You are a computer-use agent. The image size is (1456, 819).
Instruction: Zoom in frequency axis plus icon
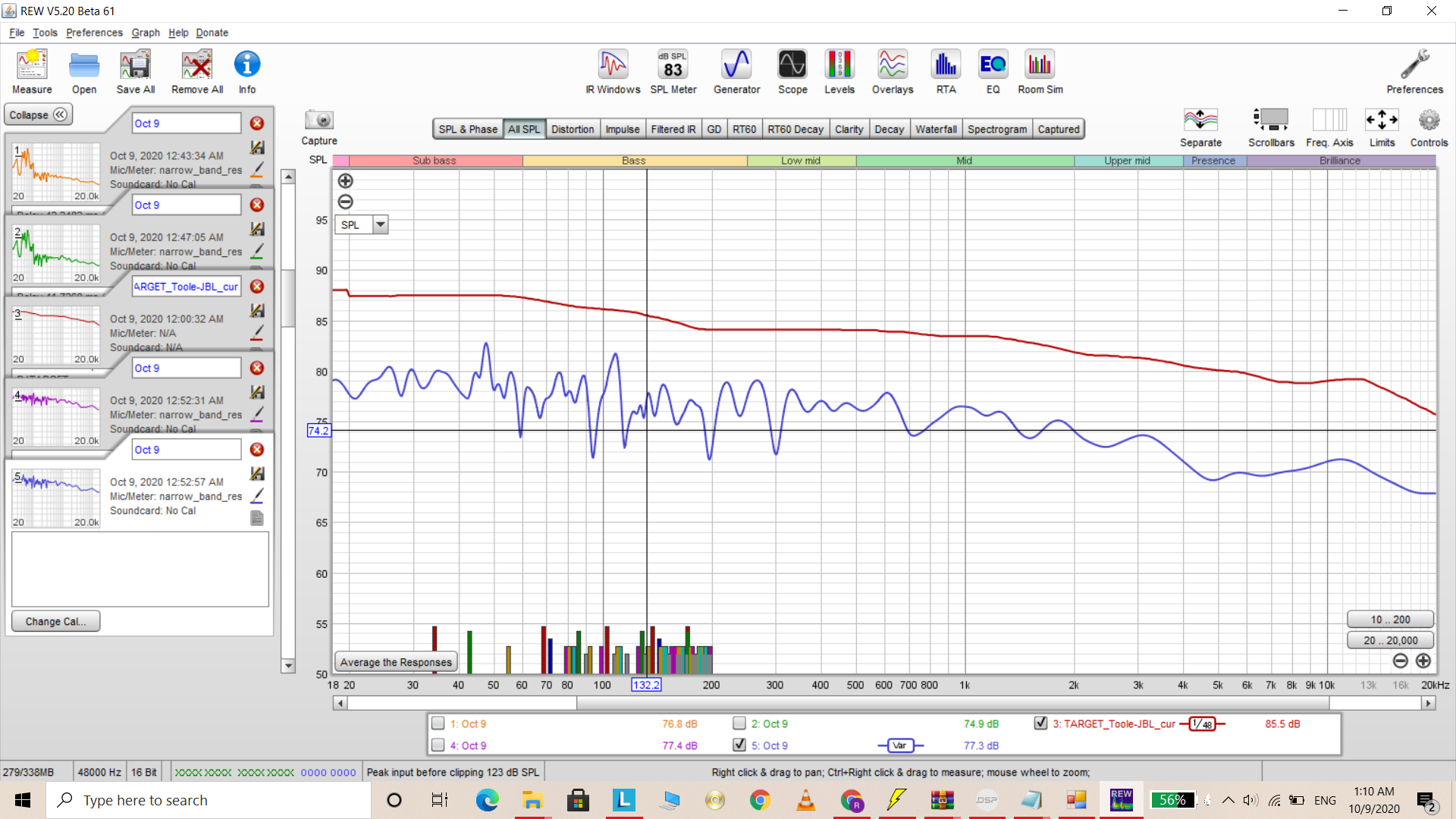click(x=1423, y=661)
